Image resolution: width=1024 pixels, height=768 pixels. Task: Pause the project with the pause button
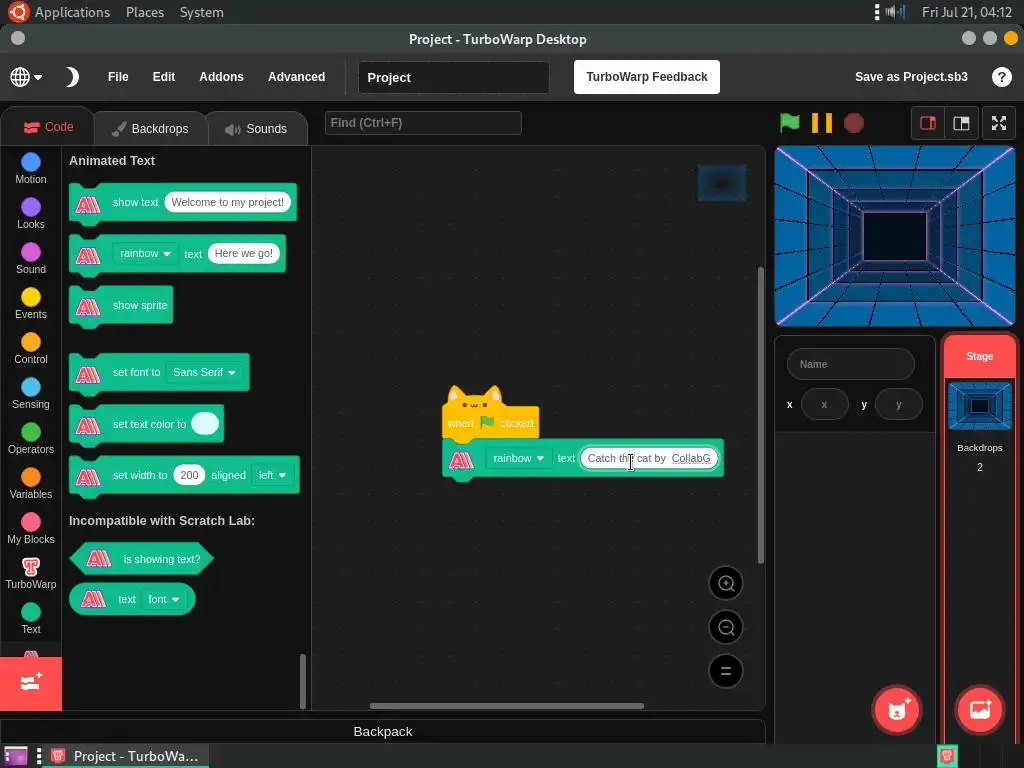pos(822,123)
